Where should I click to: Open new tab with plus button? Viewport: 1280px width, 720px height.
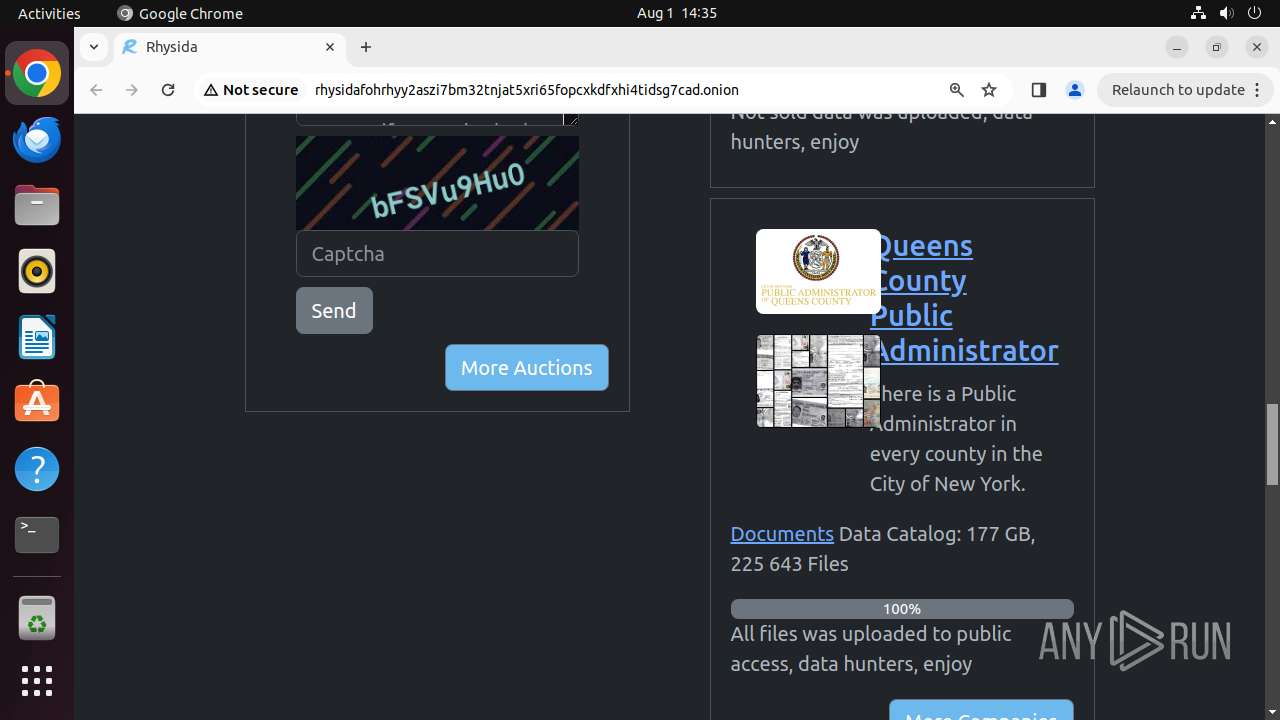[366, 47]
